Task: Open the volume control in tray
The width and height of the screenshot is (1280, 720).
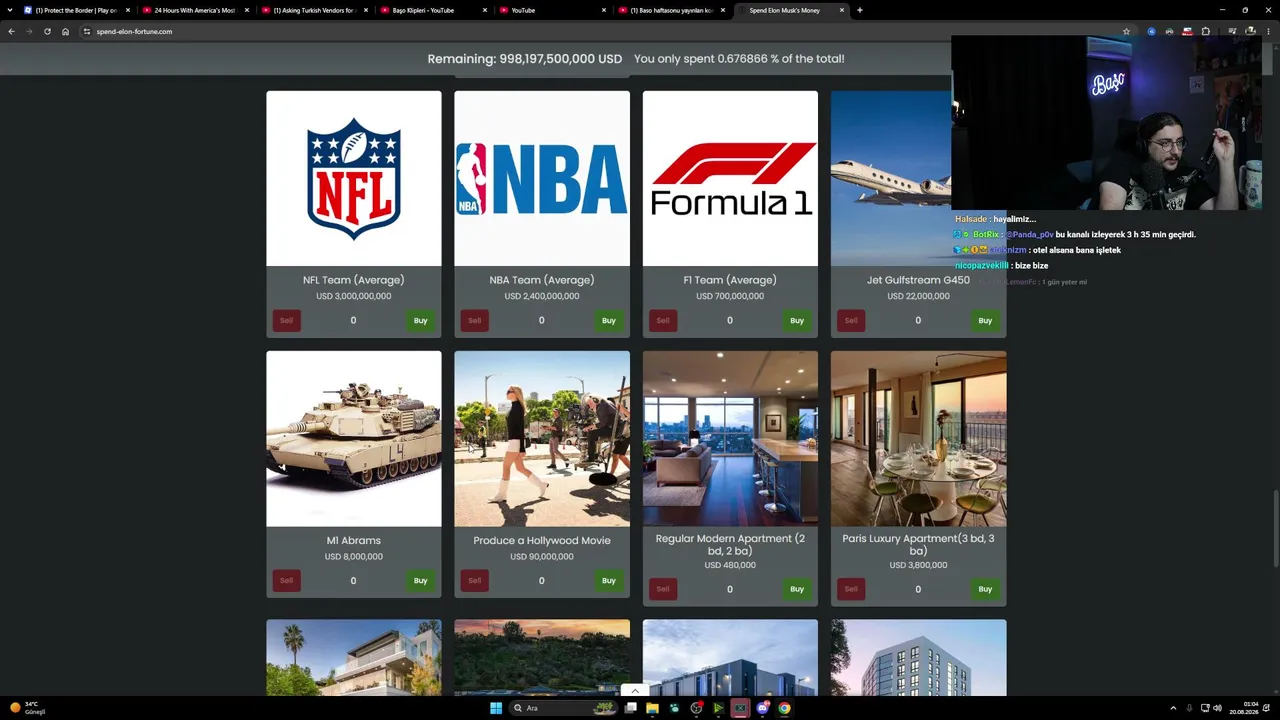Action: click(1217, 708)
